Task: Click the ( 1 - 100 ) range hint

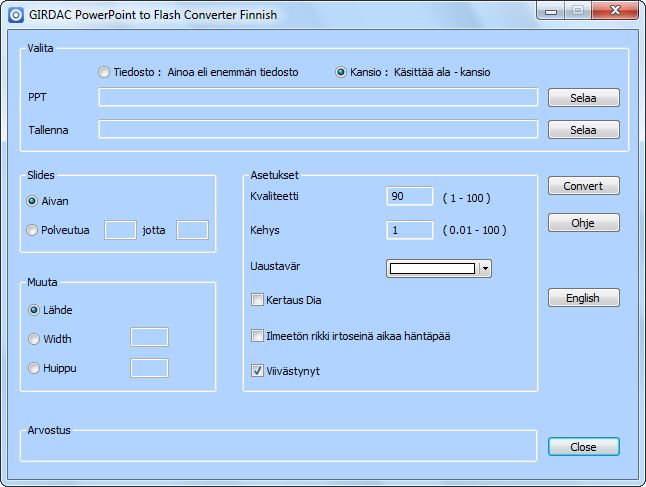Action: coord(466,198)
